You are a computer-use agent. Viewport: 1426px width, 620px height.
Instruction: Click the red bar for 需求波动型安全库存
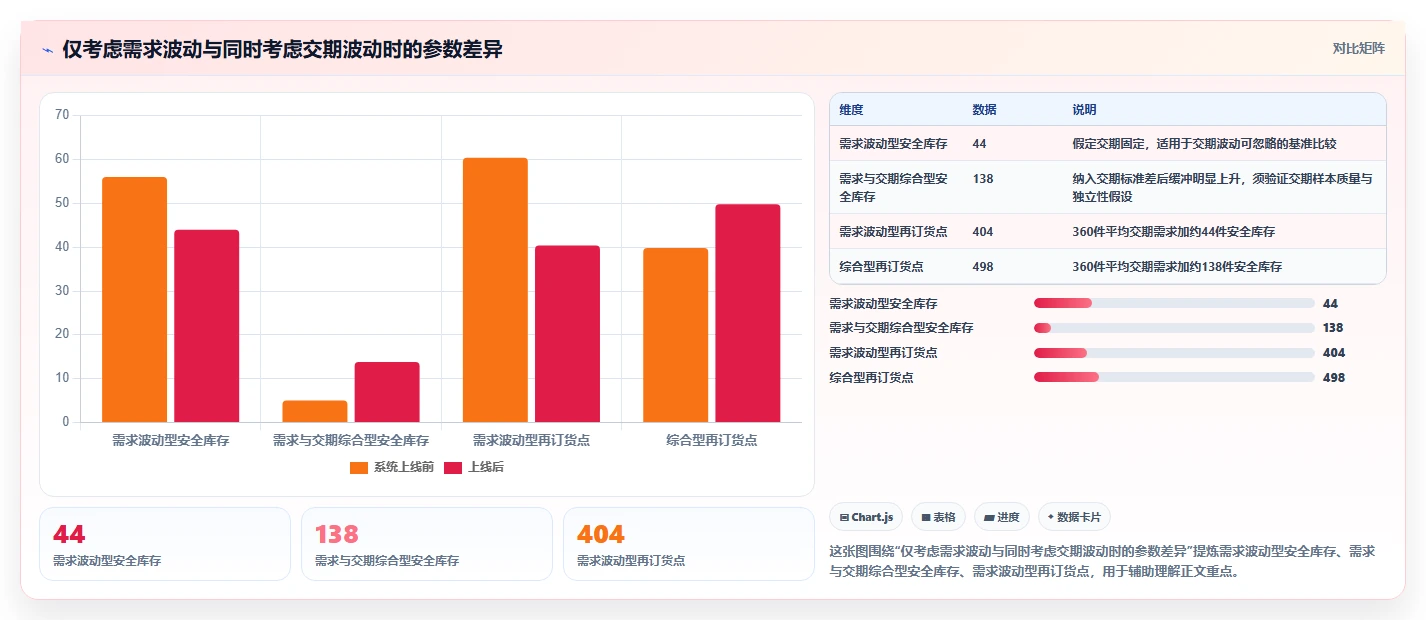point(207,326)
